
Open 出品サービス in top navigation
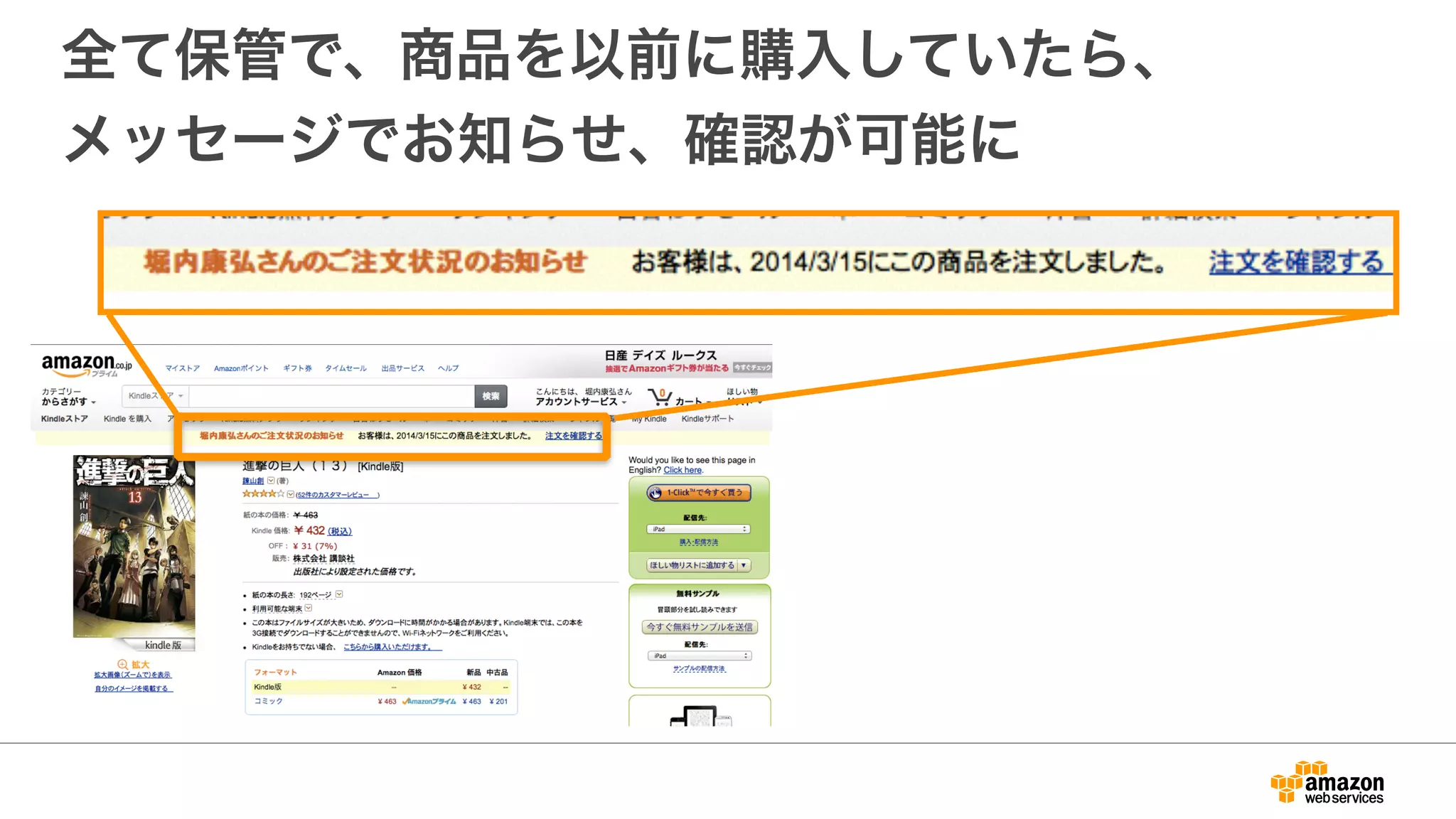[x=402, y=368]
